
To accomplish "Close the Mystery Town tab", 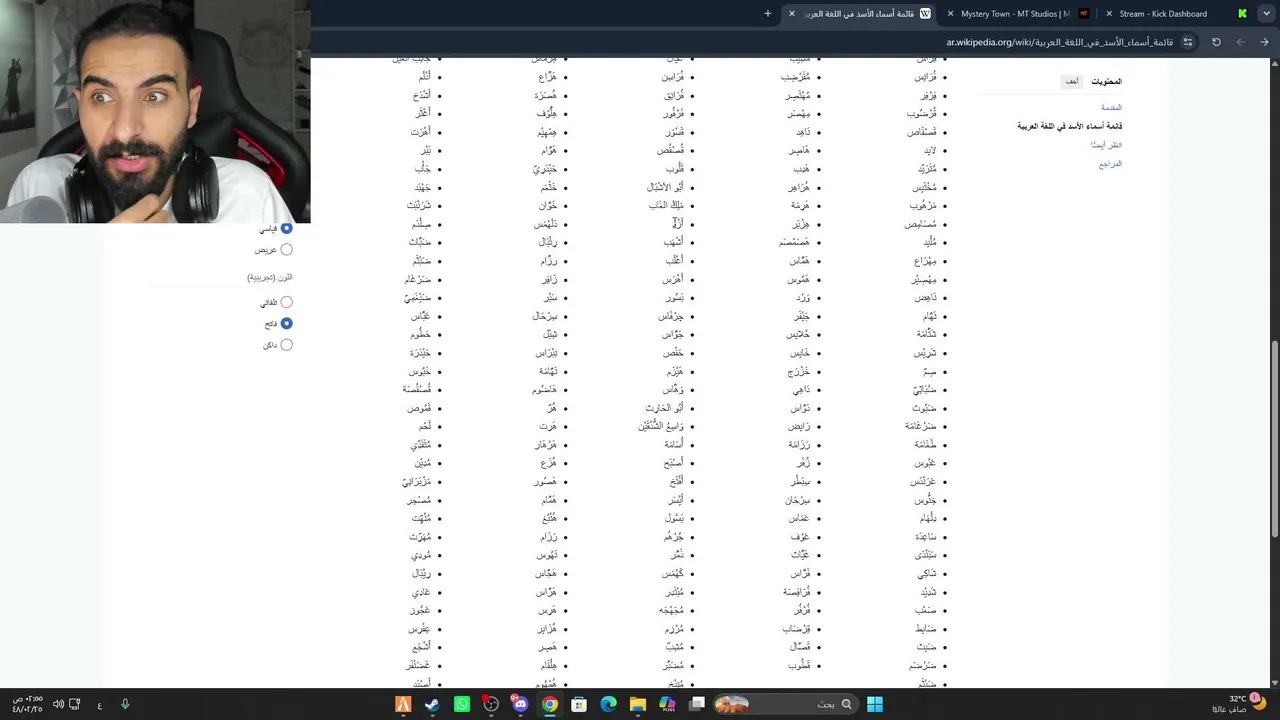I will pyautogui.click(x=950, y=14).
